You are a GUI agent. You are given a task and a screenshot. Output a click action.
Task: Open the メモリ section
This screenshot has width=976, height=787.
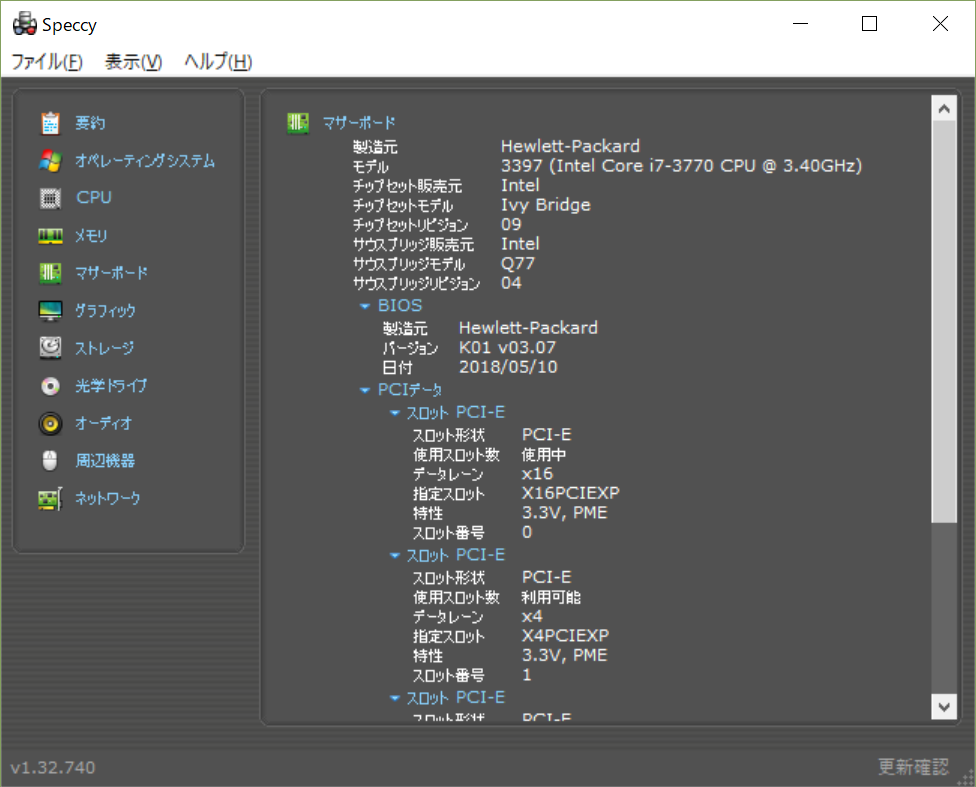(91, 236)
